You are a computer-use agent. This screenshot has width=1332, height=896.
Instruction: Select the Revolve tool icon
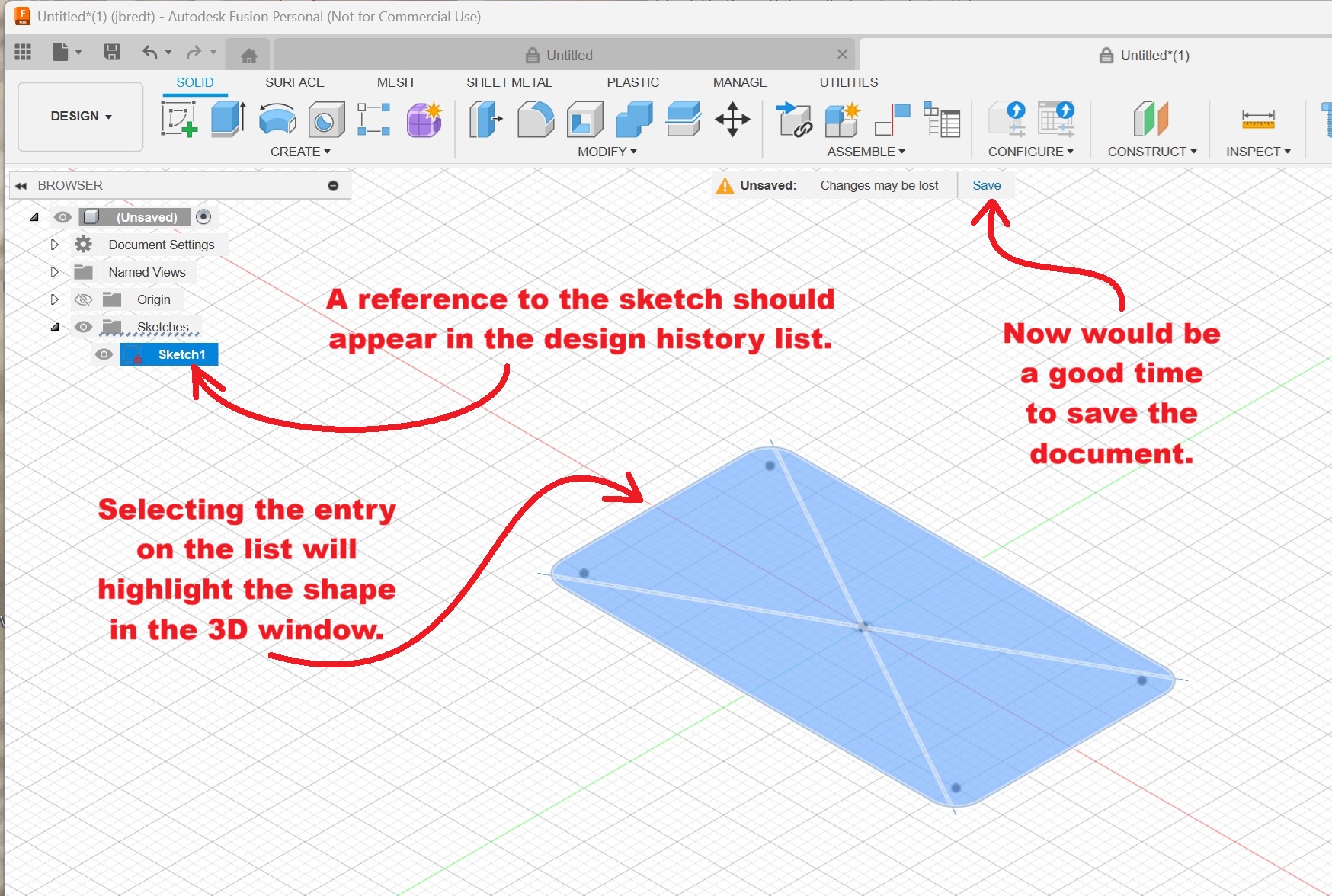coord(277,120)
